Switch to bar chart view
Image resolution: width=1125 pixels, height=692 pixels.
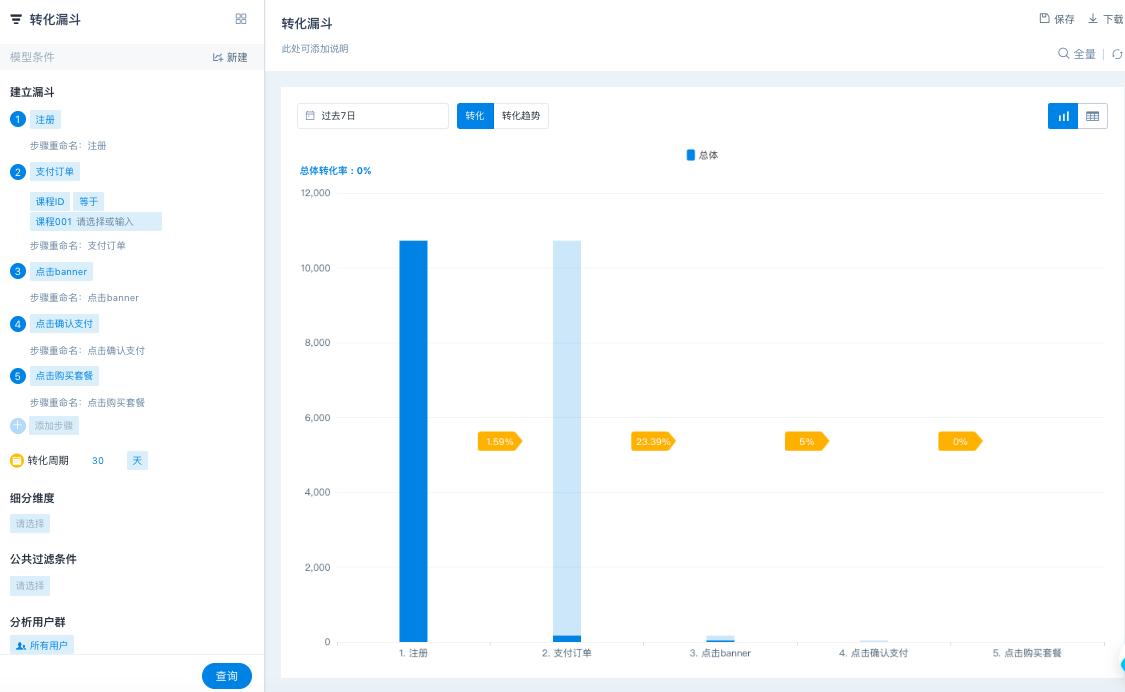1063,116
